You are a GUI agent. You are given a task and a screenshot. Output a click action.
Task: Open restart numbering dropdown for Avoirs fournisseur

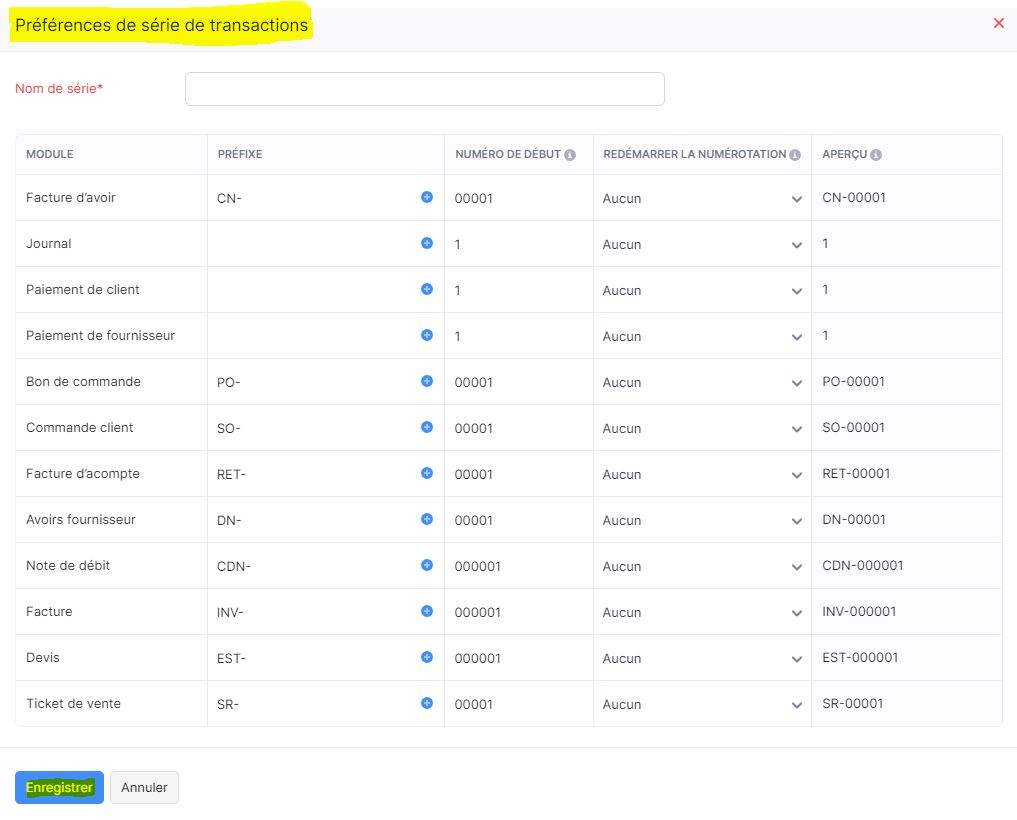coord(702,521)
